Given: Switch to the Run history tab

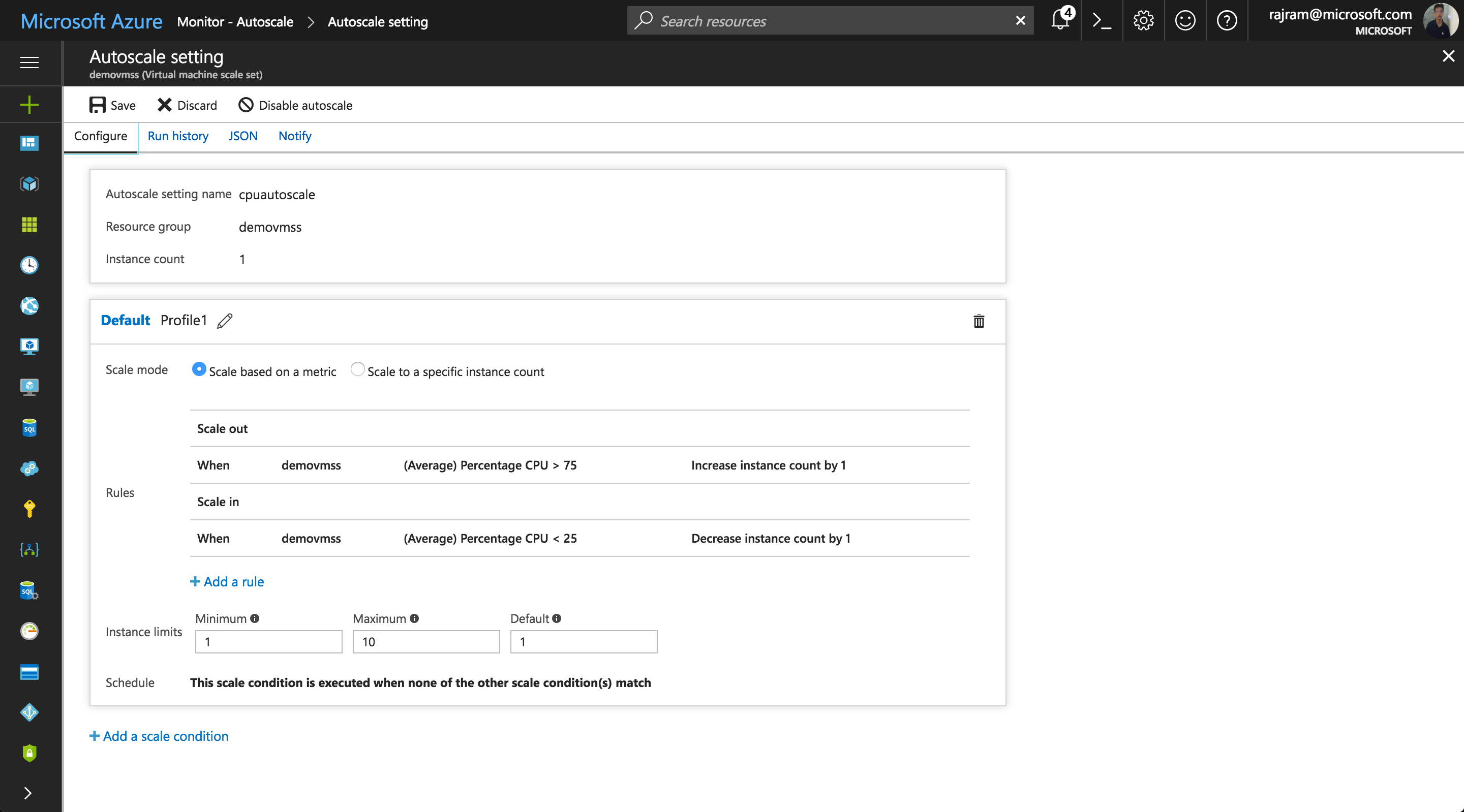Looking at the screenshot, I should point(178,136).
